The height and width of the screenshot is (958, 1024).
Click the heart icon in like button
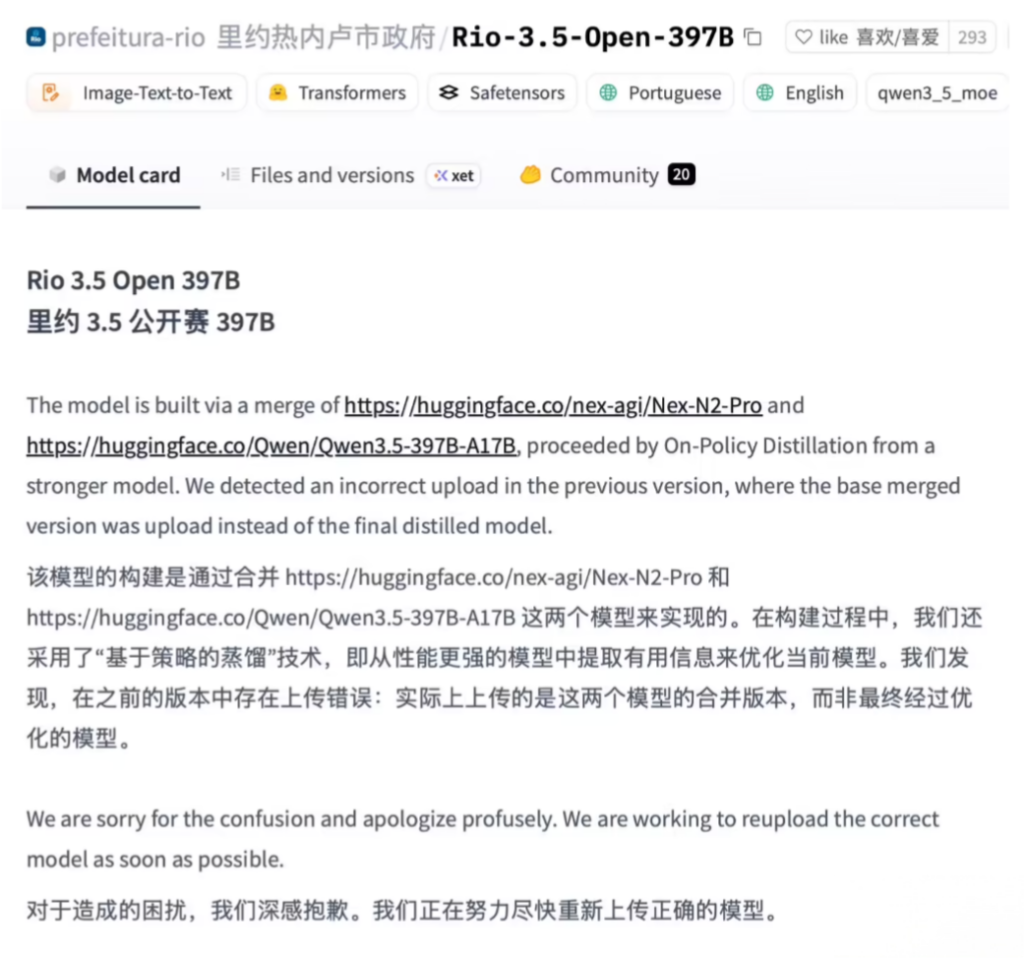803,37
